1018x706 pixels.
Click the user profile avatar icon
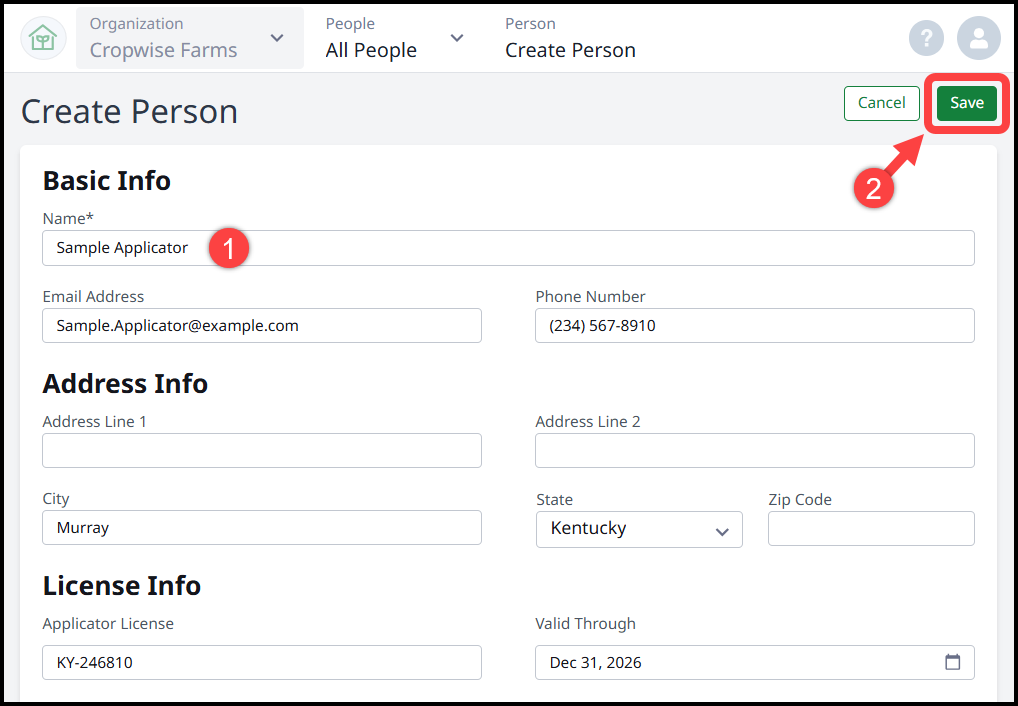point(978,37)
